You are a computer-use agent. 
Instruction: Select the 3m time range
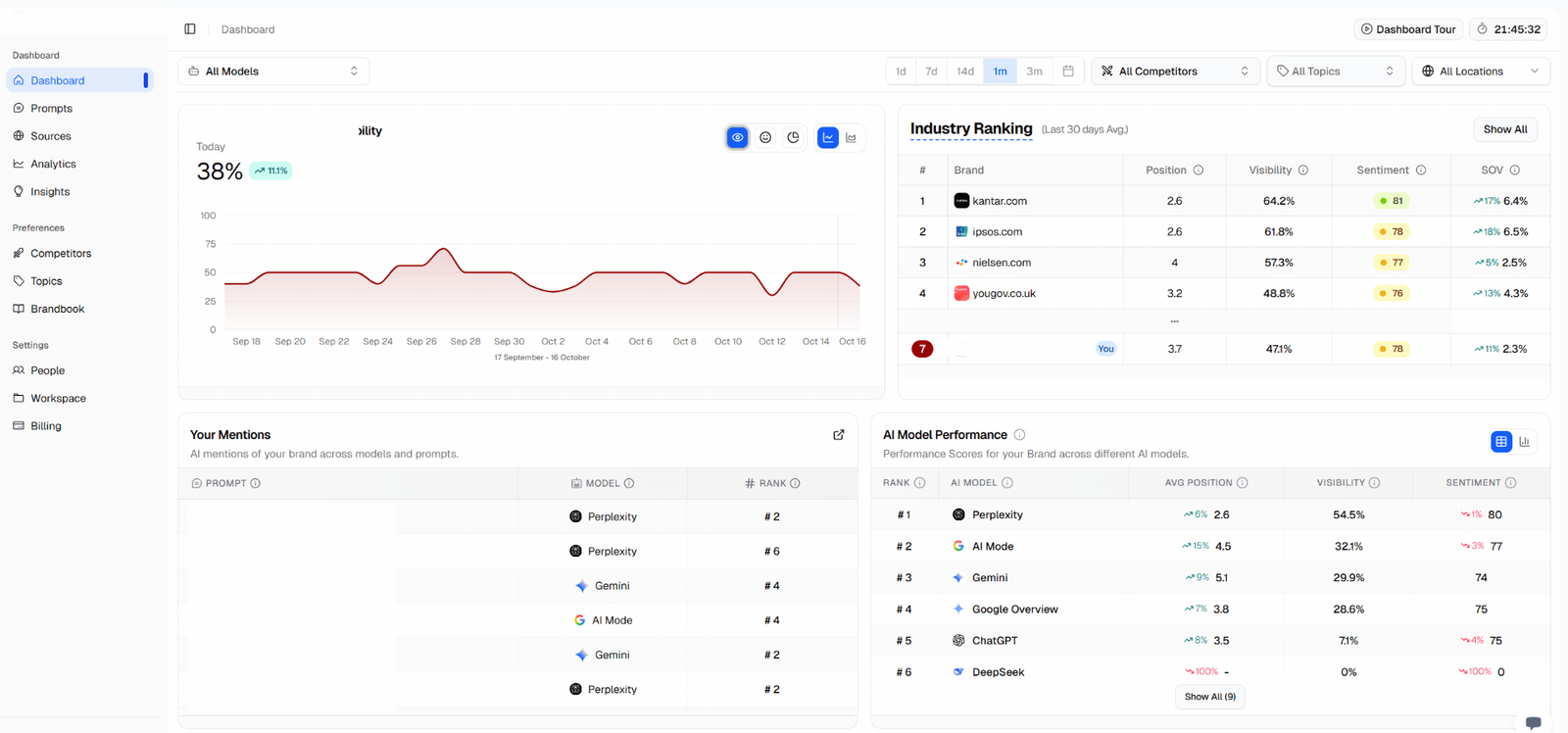coord(1034,72)
